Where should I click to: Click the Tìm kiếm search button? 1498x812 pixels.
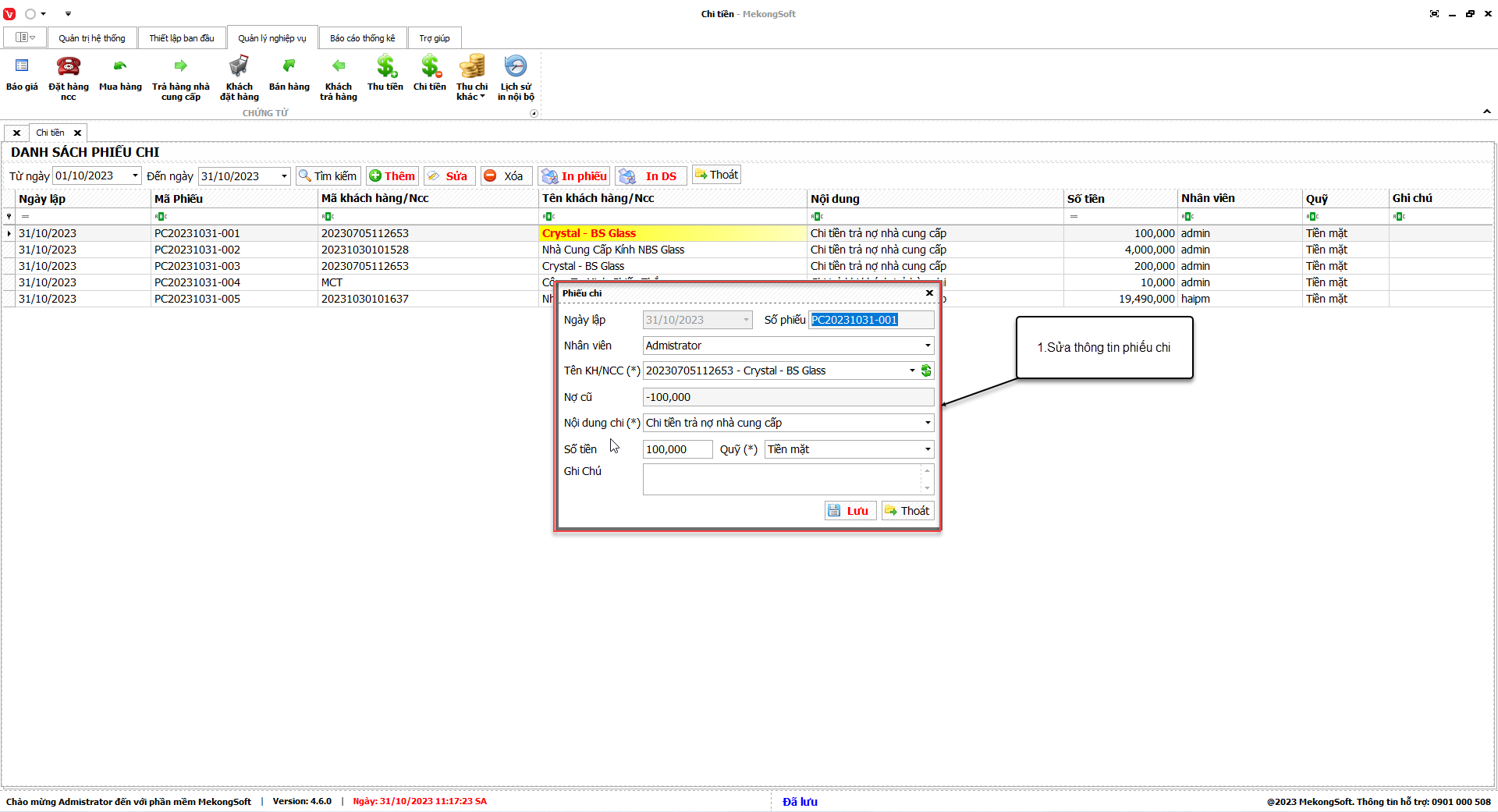[328, 176]
